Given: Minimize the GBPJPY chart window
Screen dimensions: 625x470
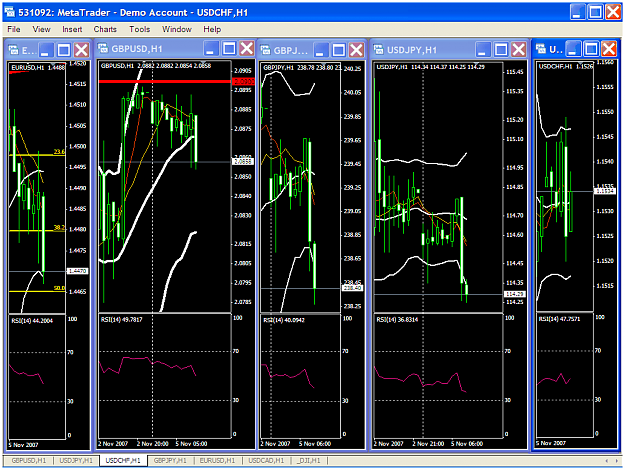Looking at the screenshot, I should [321, 50].
